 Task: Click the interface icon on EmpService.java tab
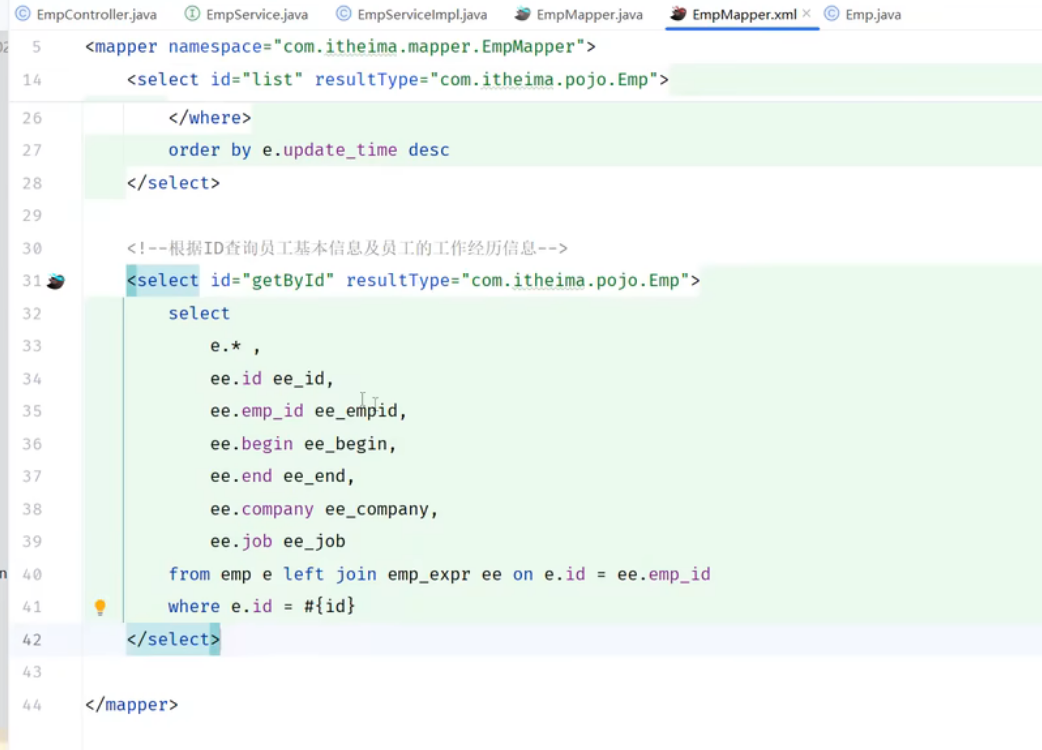tap(192, 14)
